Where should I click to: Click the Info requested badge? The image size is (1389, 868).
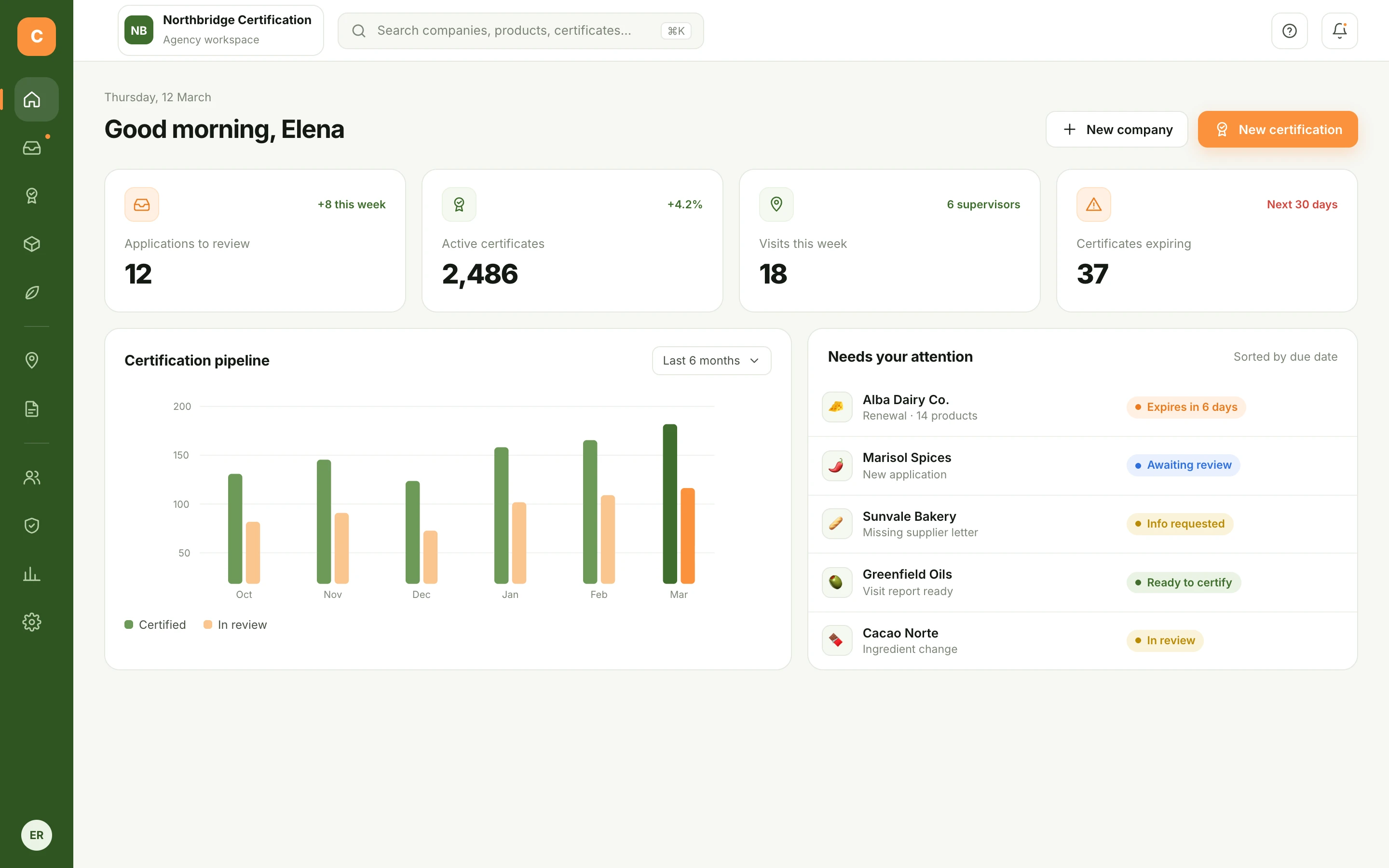tap(1180, 524)
